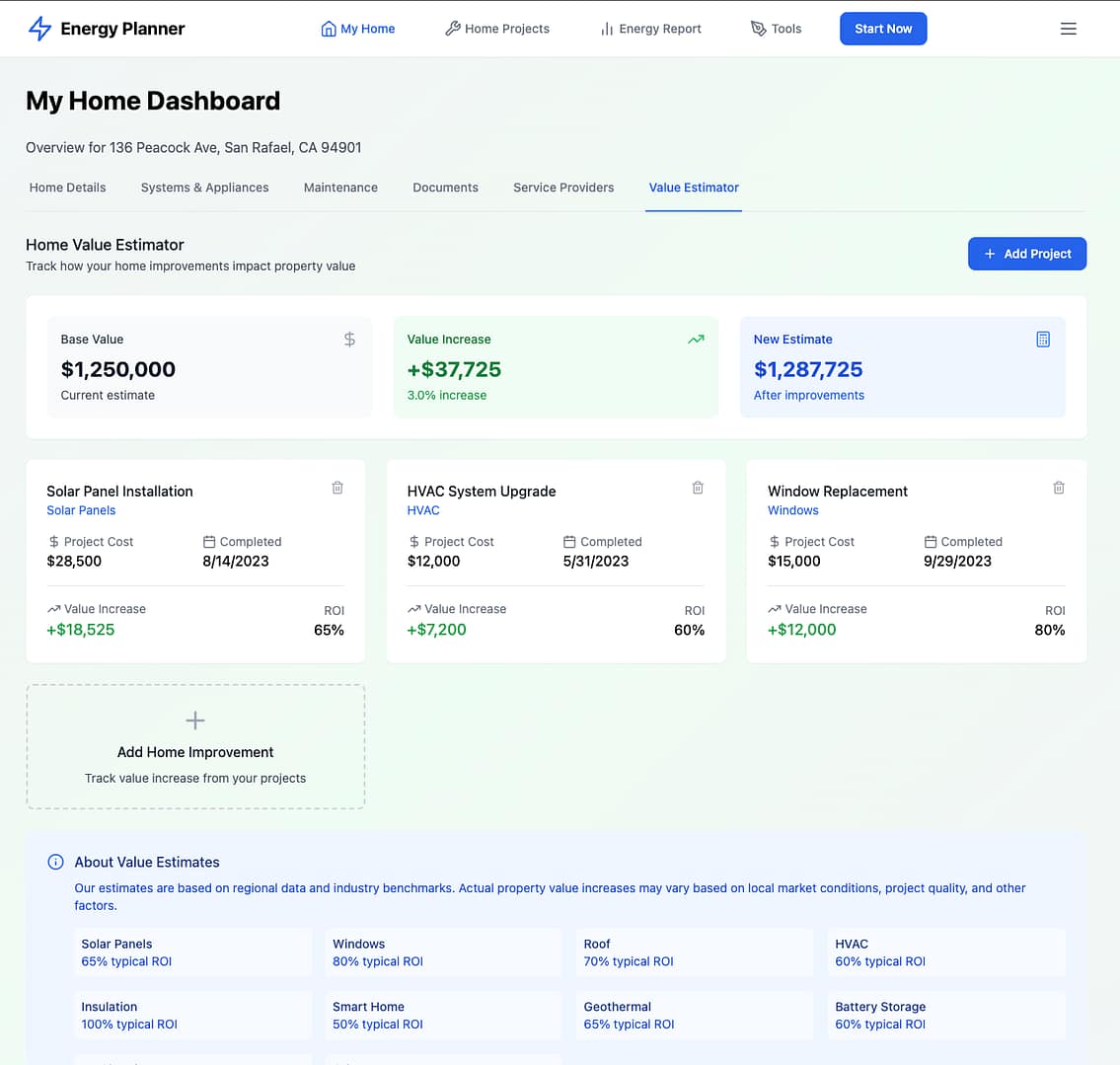
Task: Click the +$7,200 value increase
Action: pyautogui.click(x=436, y=630)
